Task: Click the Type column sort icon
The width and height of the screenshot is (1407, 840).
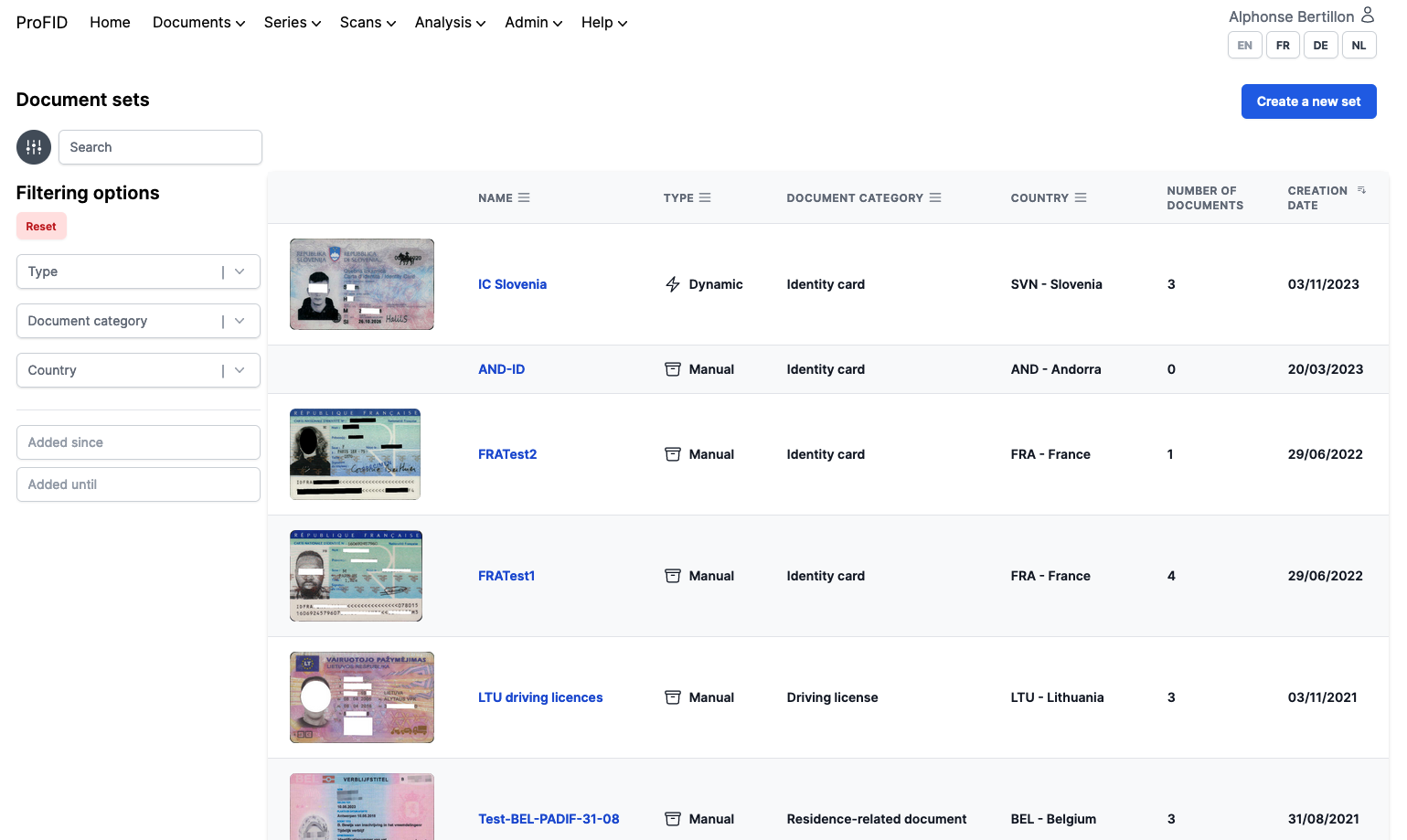Action: (705, 197)
